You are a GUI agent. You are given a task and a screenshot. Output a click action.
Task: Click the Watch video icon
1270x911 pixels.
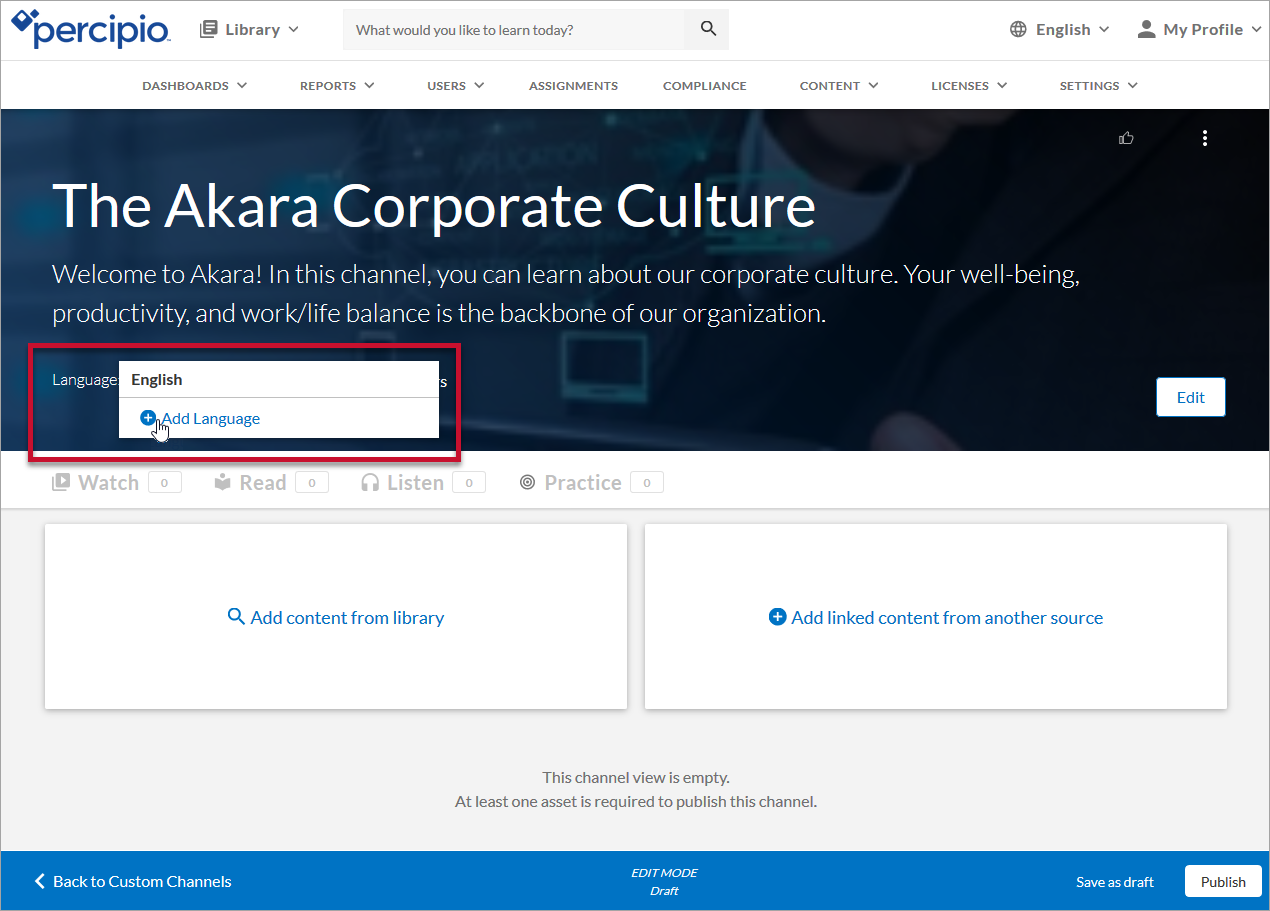[x=61, y=483]
